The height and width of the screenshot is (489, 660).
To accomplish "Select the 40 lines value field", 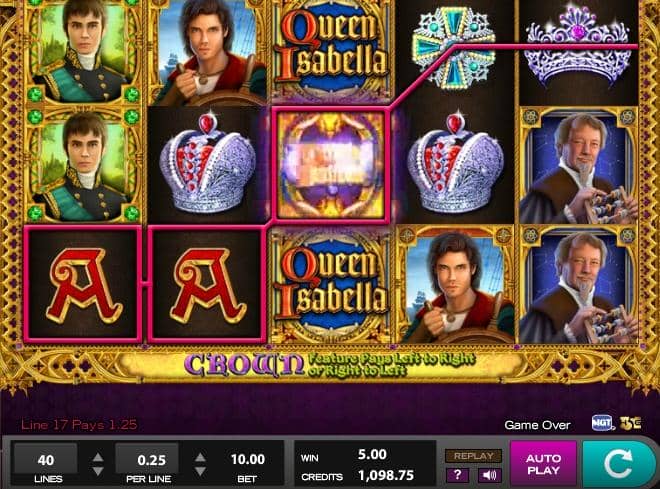I will tap(45, 459).
